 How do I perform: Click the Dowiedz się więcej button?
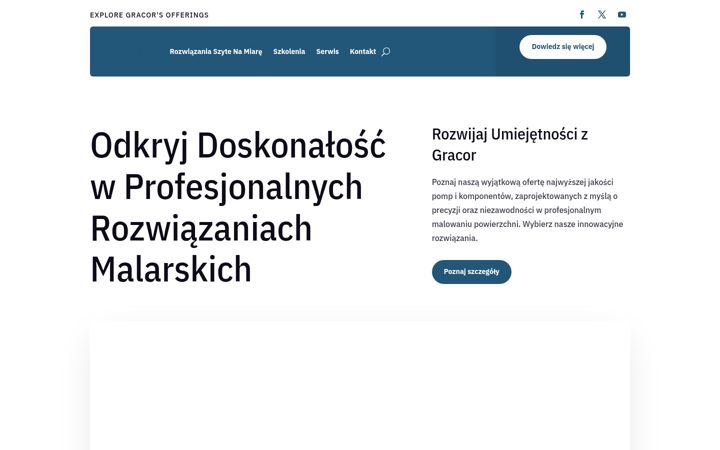tap(563, 47)
